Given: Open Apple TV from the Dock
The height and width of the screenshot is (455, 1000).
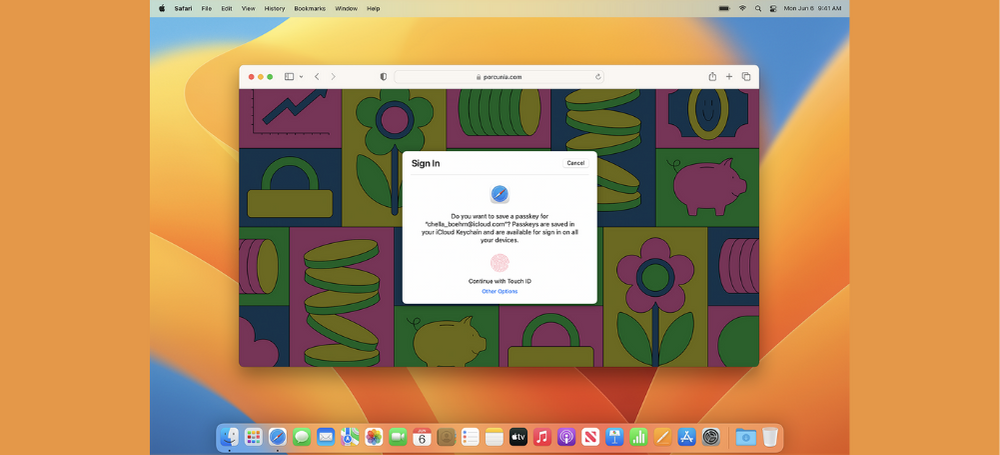Looking at the screenshot, I should pyautogui.click(x=518, y=436).
